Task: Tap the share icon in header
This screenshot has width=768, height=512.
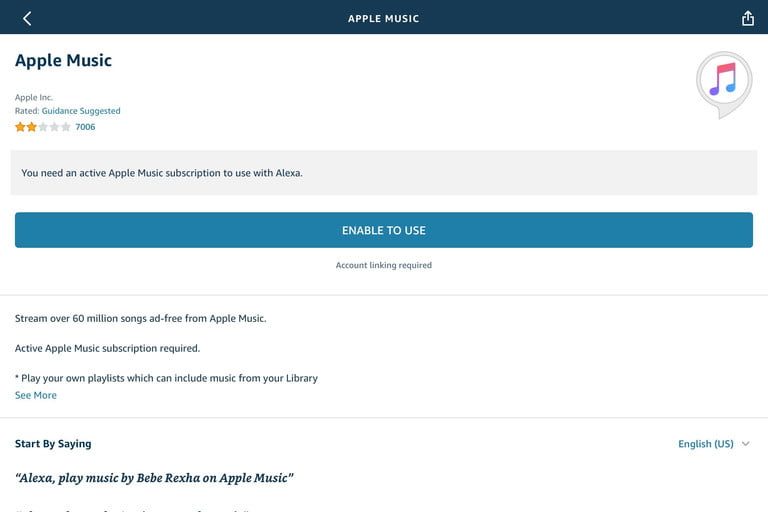Action: [x=747, y=18]
